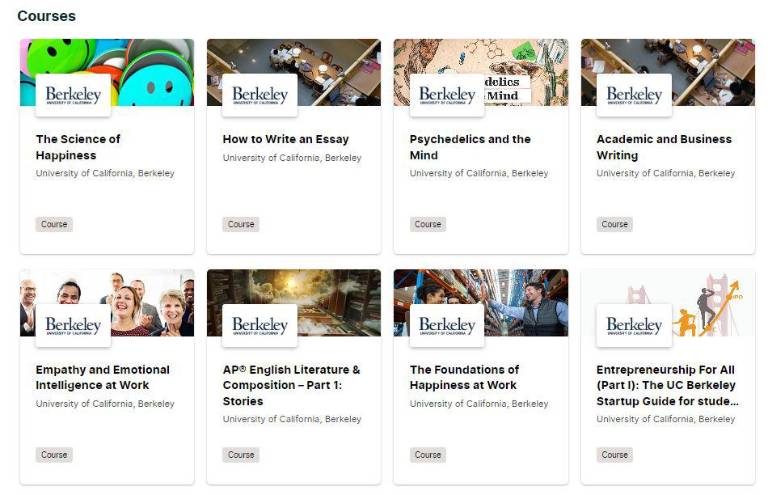Open Psychedelics and the Mind course title

point(470,147)
